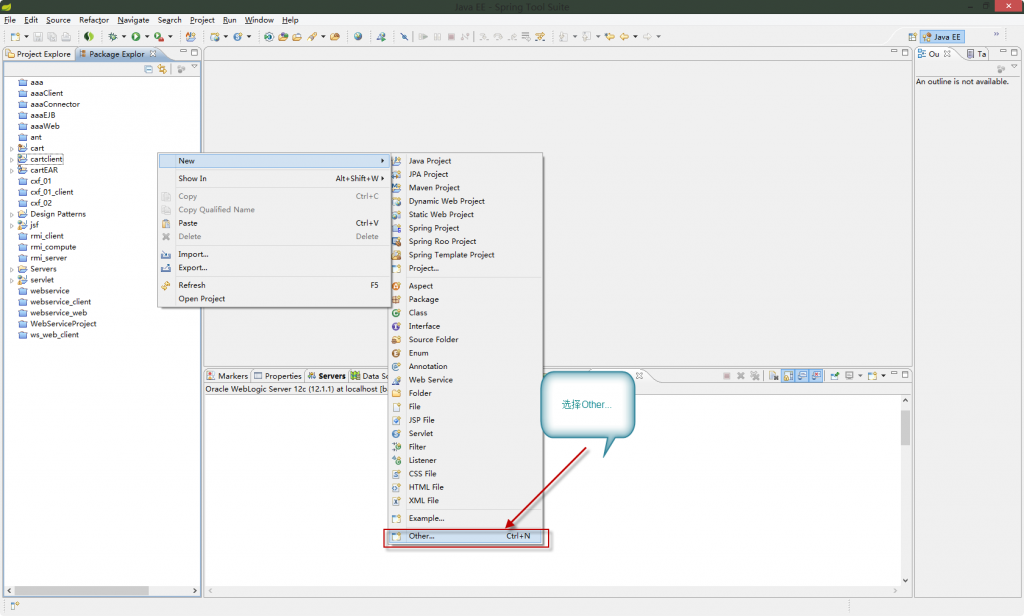
Task: Select Interface from the New submenu
Action: (x=466, y=326)
